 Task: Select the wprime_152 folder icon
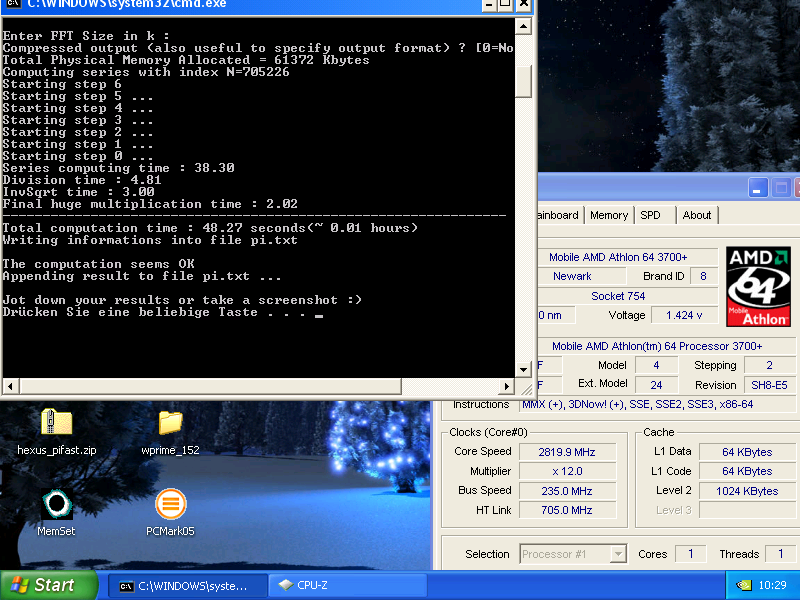click(x=170, y=422)
